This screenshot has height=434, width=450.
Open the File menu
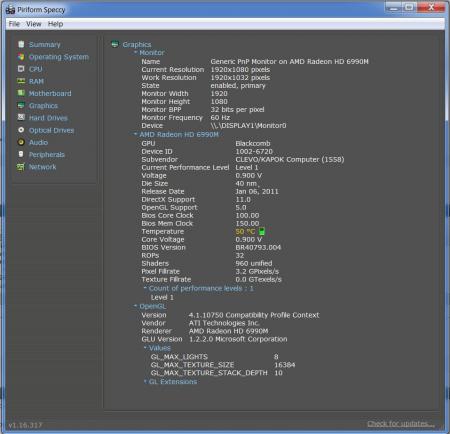tap(14, 24)
